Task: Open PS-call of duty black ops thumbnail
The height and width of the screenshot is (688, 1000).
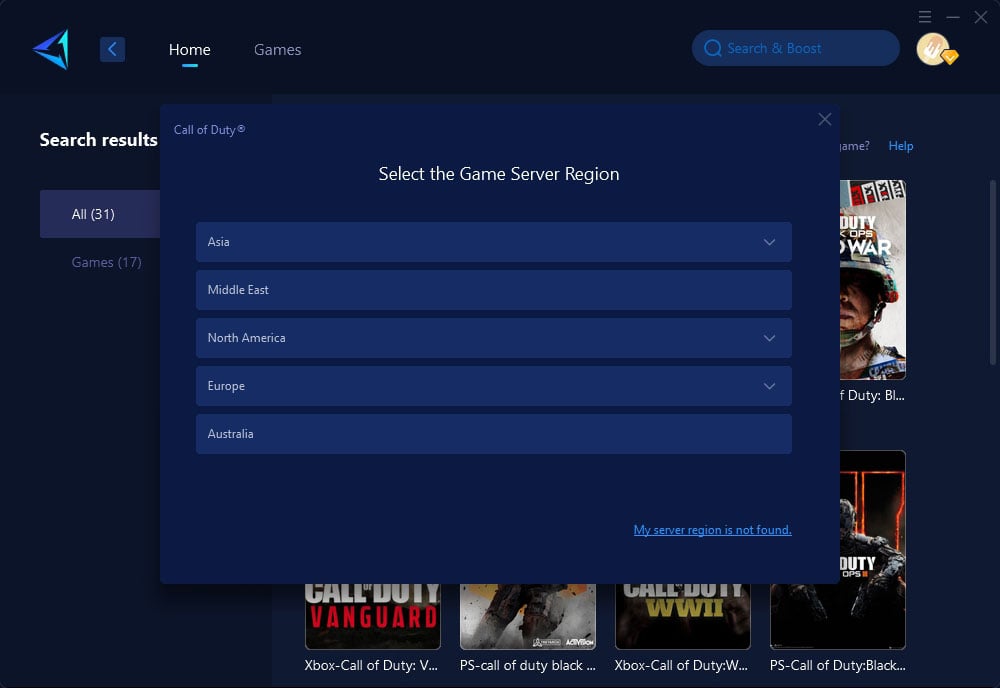Action: tap(528, 617)
